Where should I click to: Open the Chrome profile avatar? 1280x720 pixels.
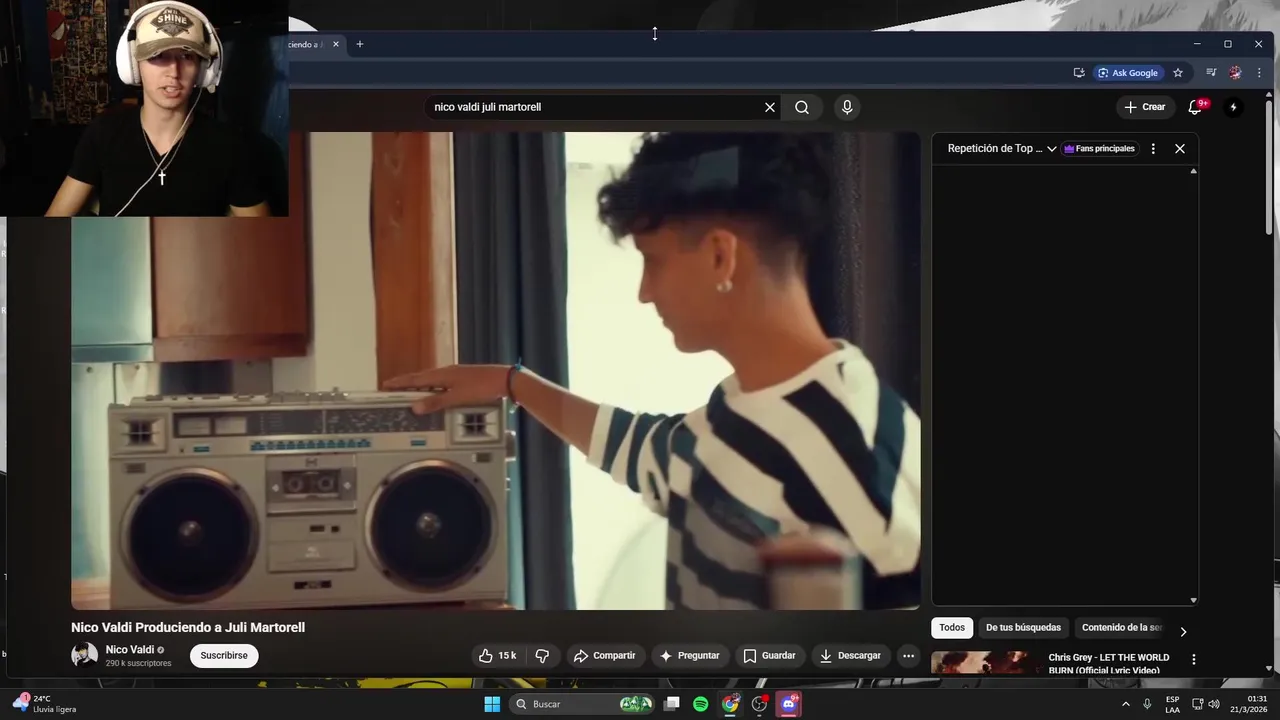pyautogui.click(x=1236, y=72)
